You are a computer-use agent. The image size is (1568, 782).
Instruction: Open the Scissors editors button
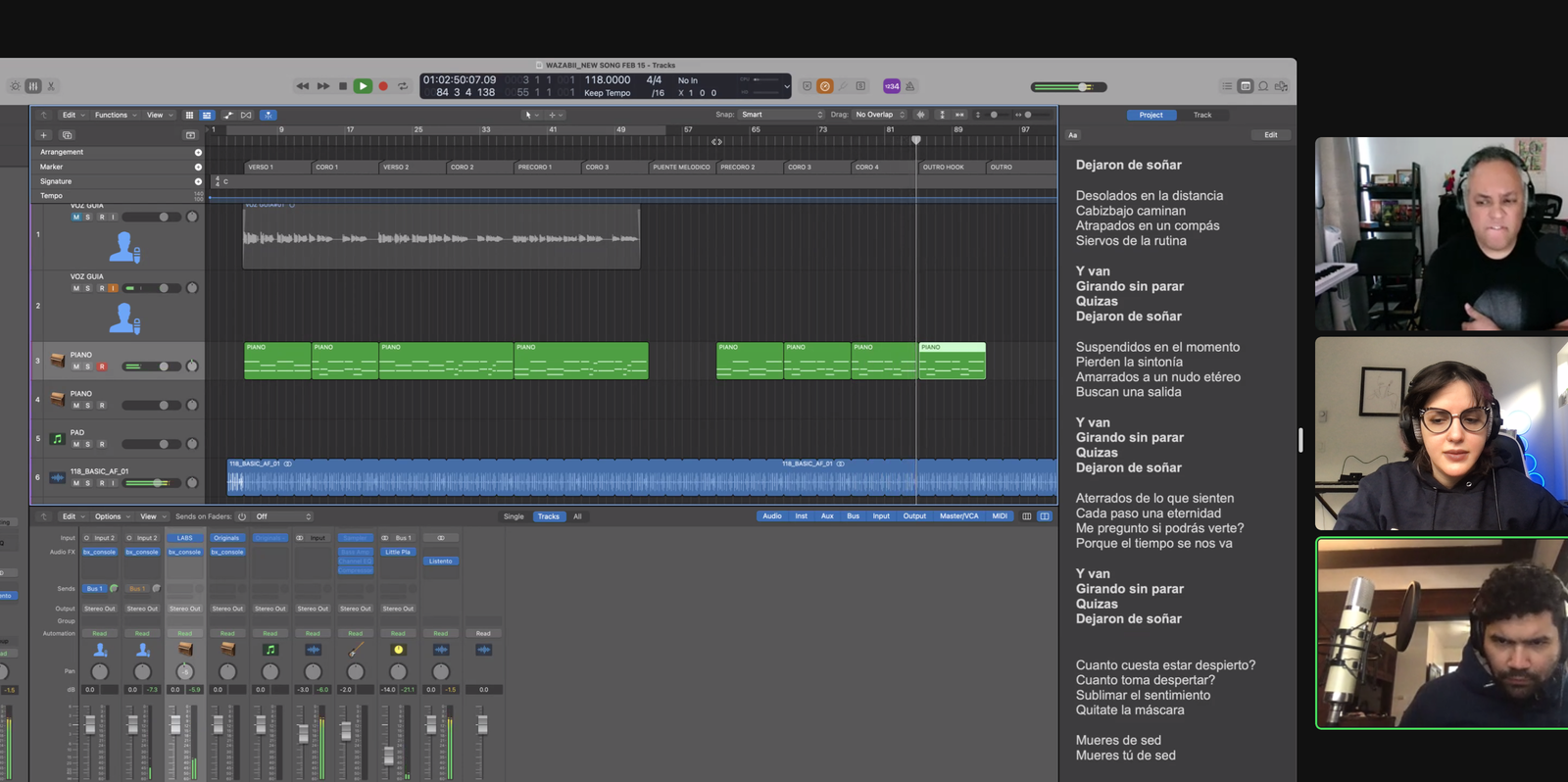point(52,86)
